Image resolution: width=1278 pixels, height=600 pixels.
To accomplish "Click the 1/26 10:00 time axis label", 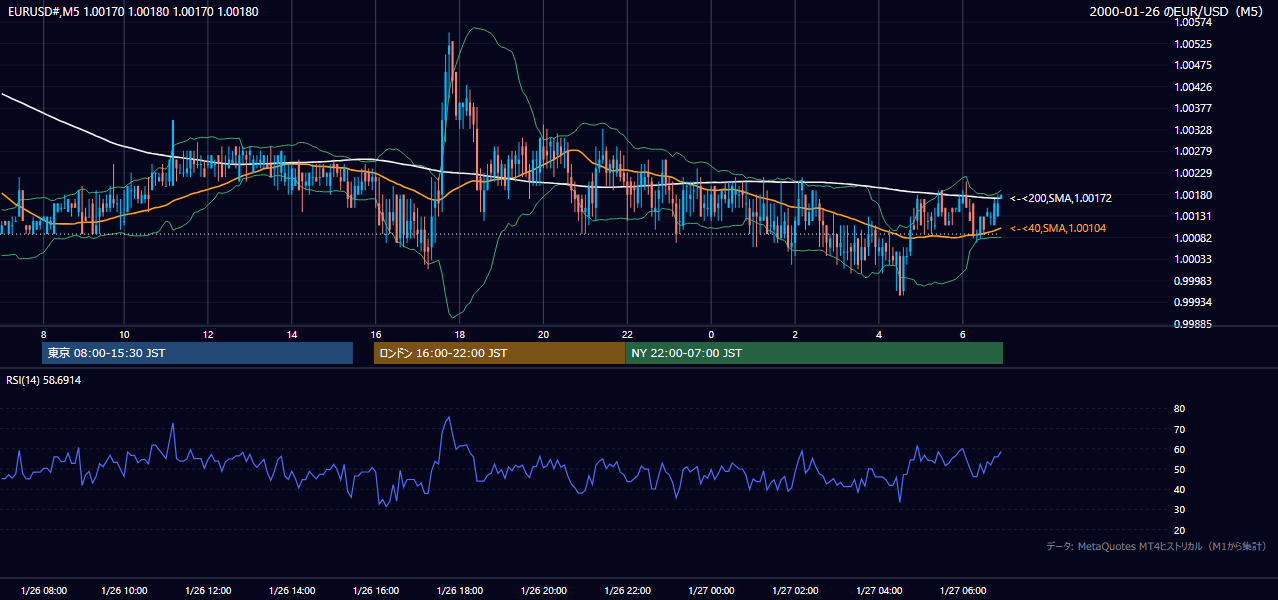I will [125, 591].
